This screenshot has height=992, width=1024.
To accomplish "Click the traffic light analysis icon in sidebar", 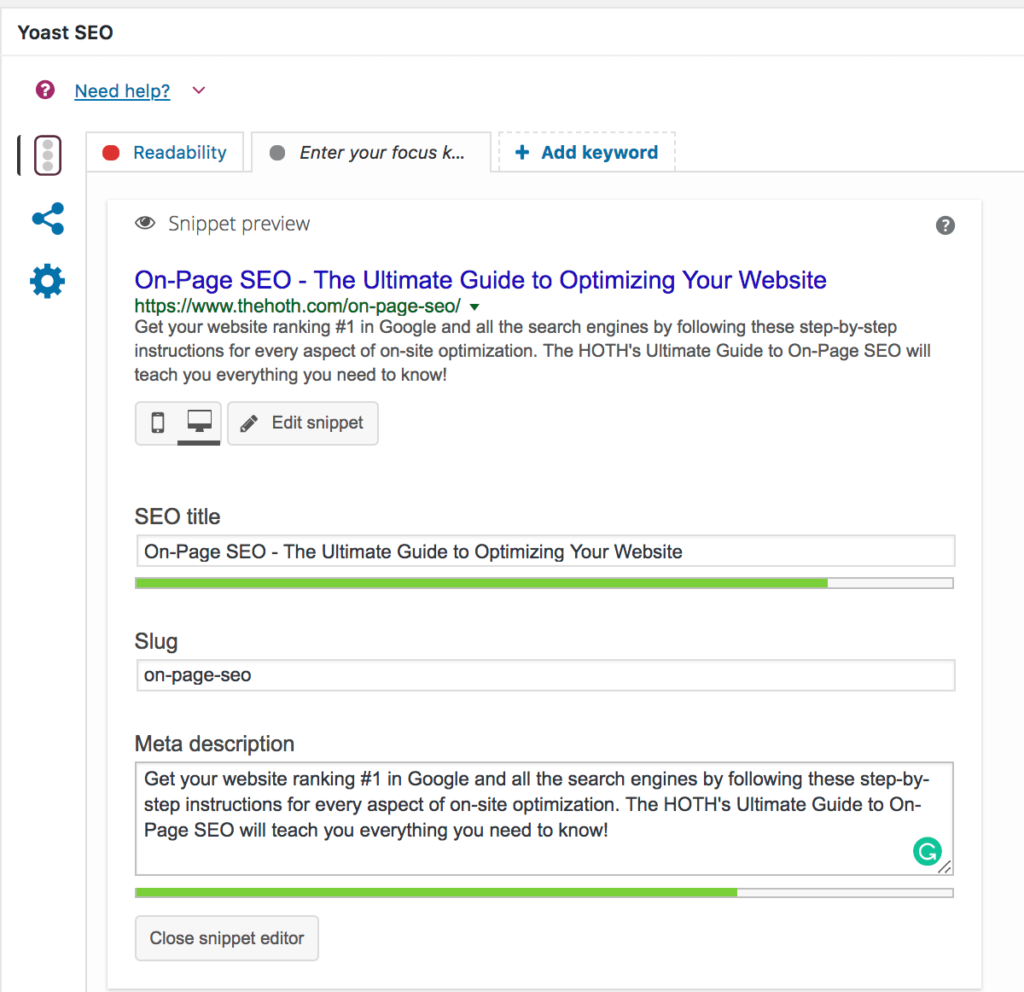I will pyautogui.click(x=47, y=155).
